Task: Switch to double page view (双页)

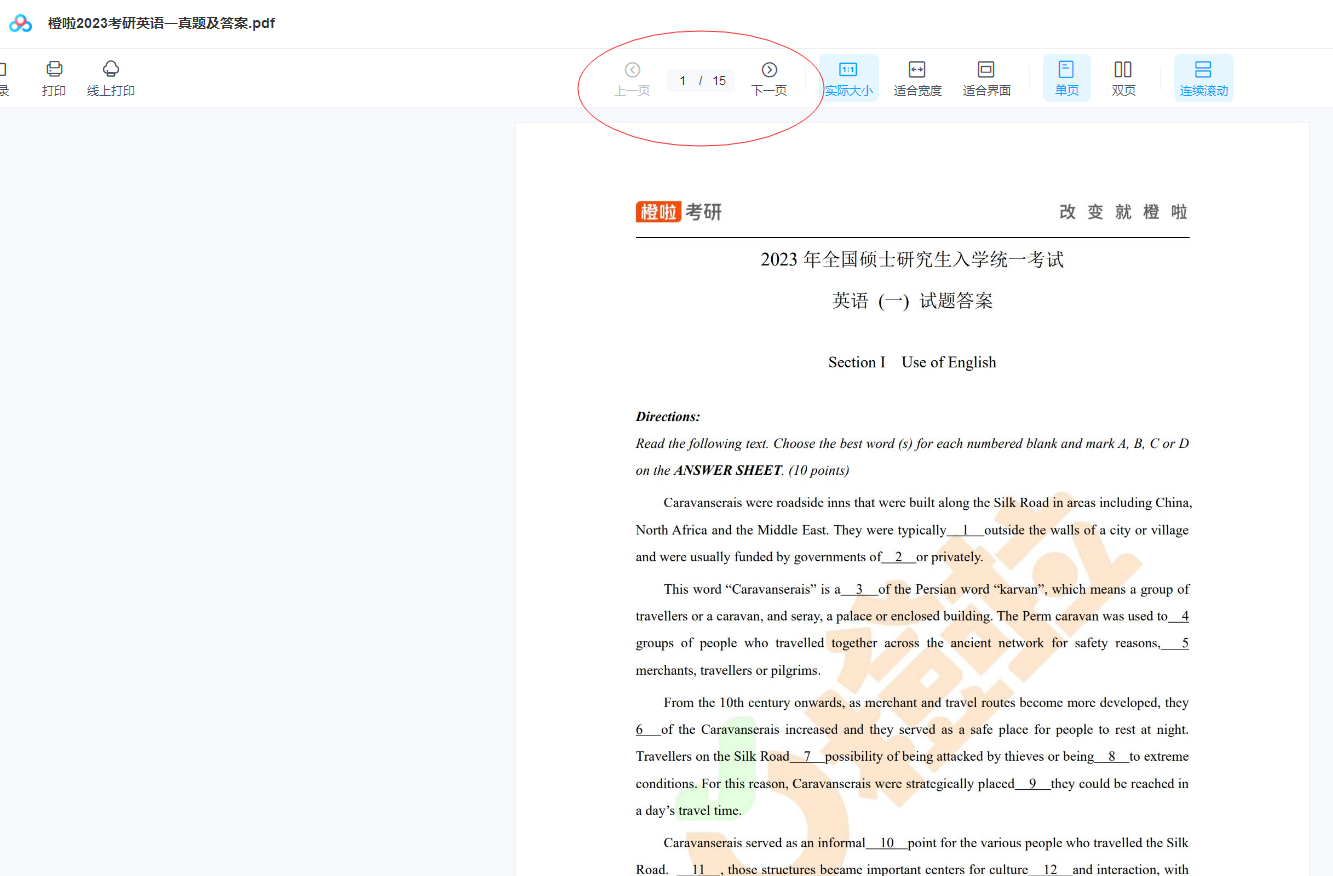Action: (1123, 77)
